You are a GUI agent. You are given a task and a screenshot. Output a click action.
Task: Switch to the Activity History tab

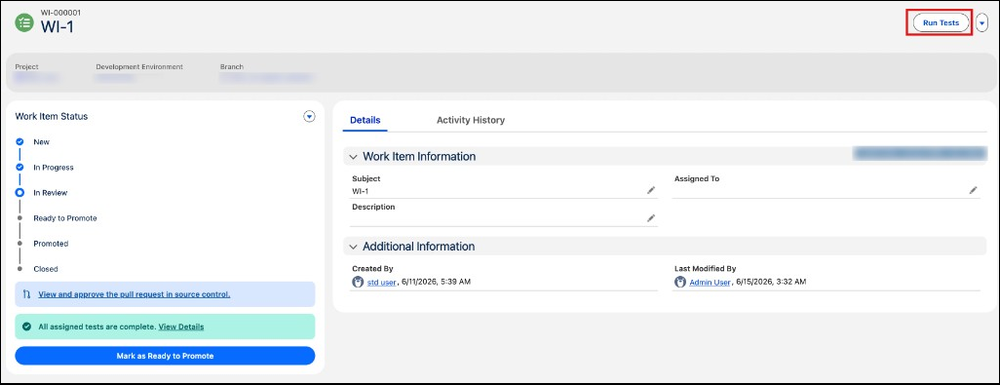[471, 120]
